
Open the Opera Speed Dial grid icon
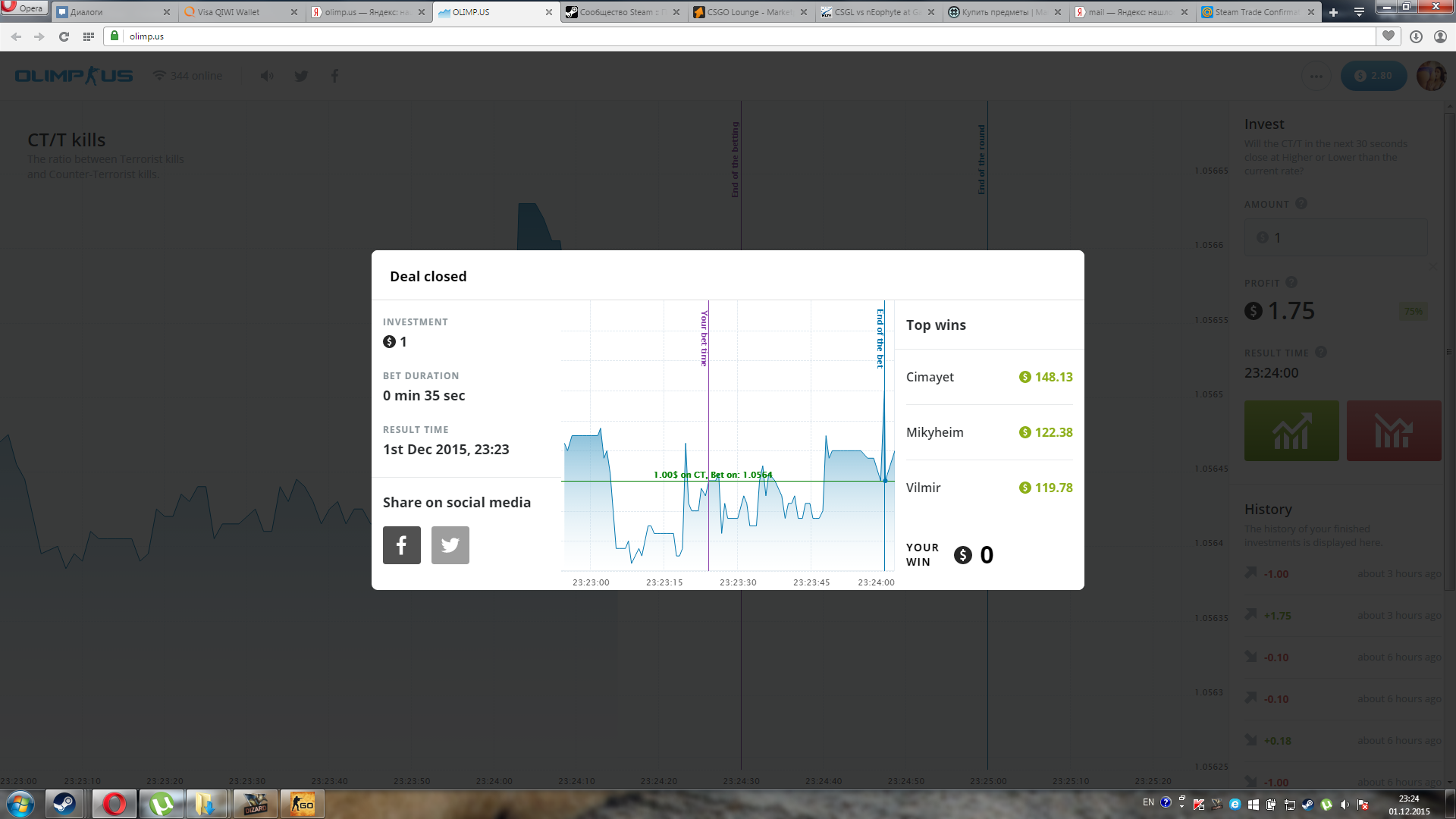[89, 36]
